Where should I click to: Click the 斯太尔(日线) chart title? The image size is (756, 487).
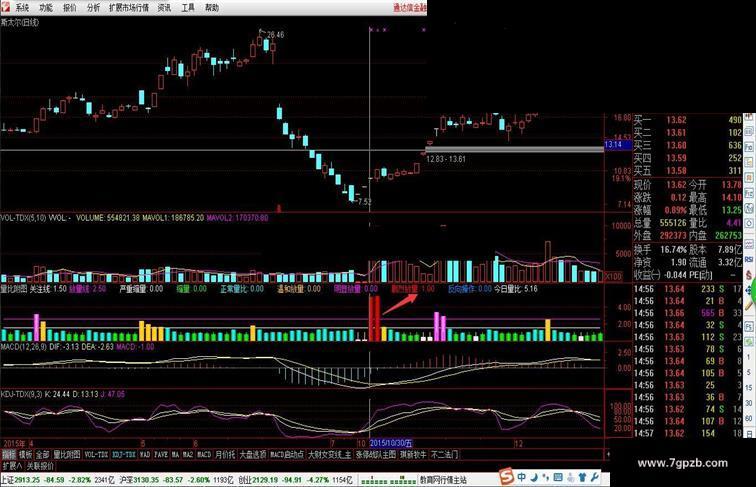click(x=20, y=22)
